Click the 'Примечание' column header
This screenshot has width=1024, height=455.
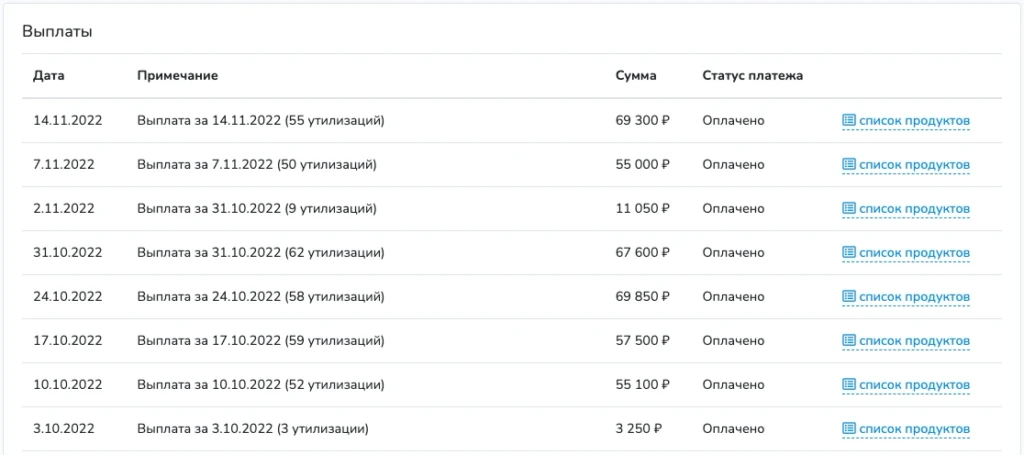coord(178,76)
